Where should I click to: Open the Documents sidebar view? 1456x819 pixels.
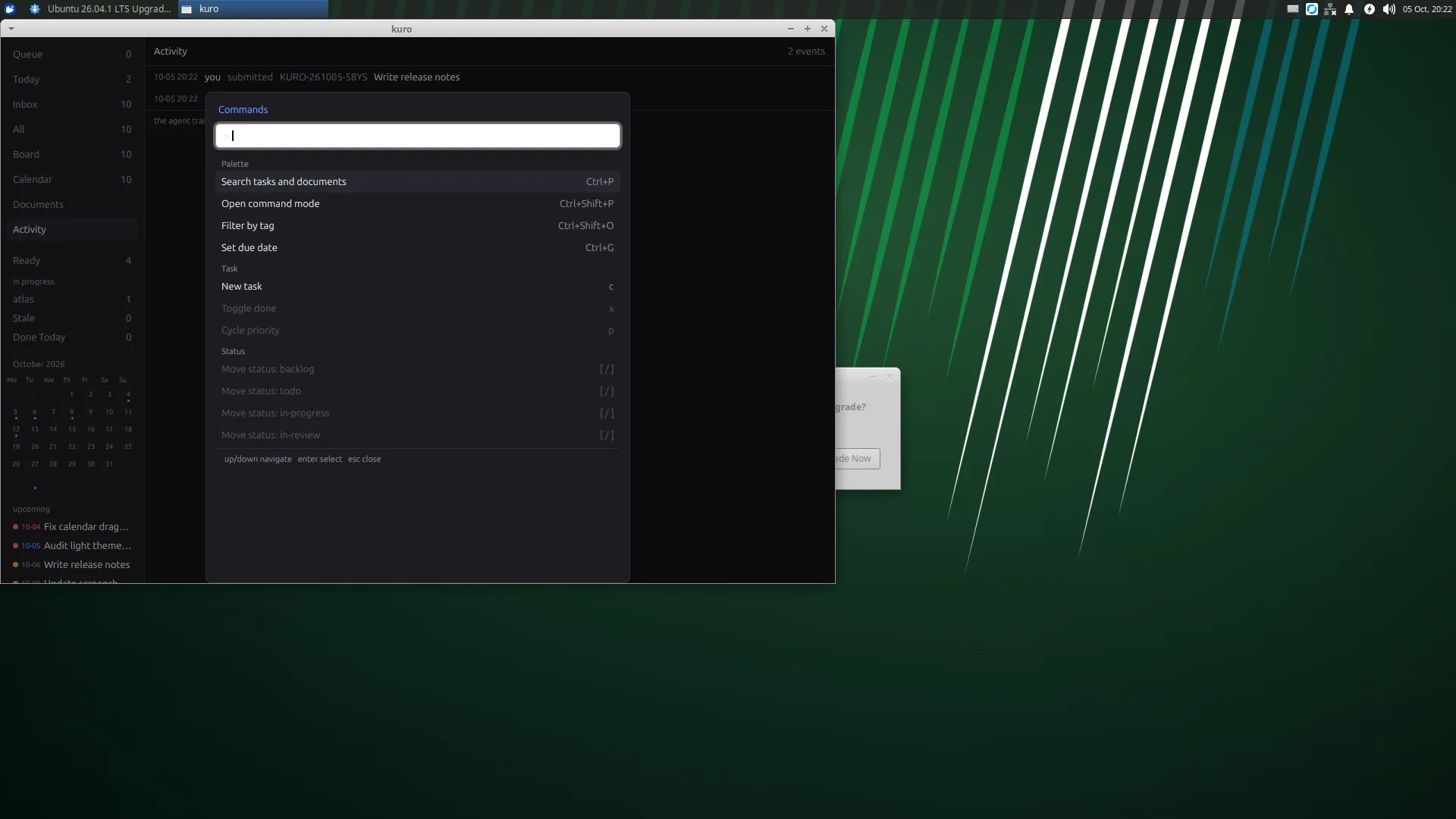tap(72, 205)
